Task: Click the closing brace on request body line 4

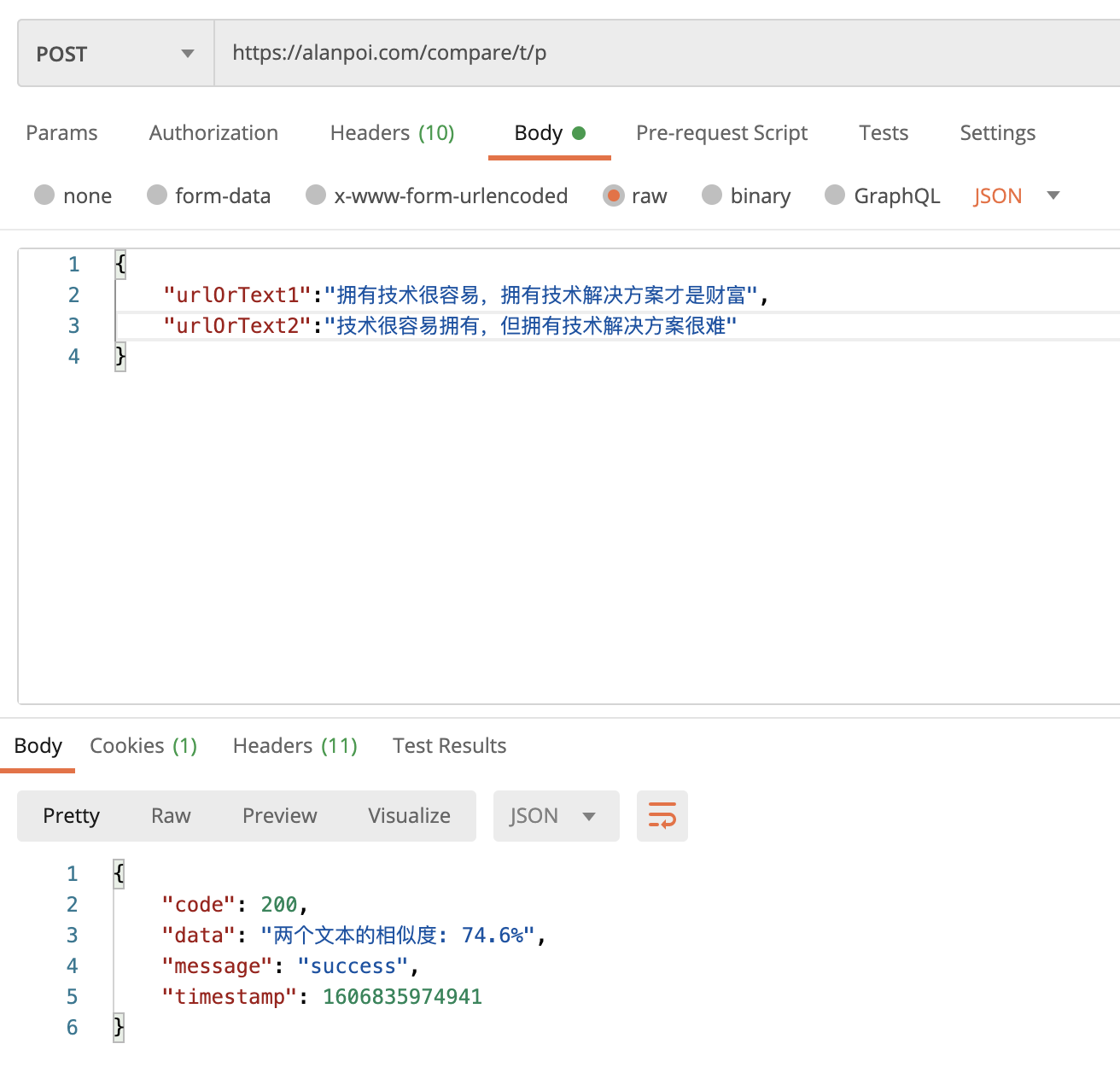Action: (120, 356)
